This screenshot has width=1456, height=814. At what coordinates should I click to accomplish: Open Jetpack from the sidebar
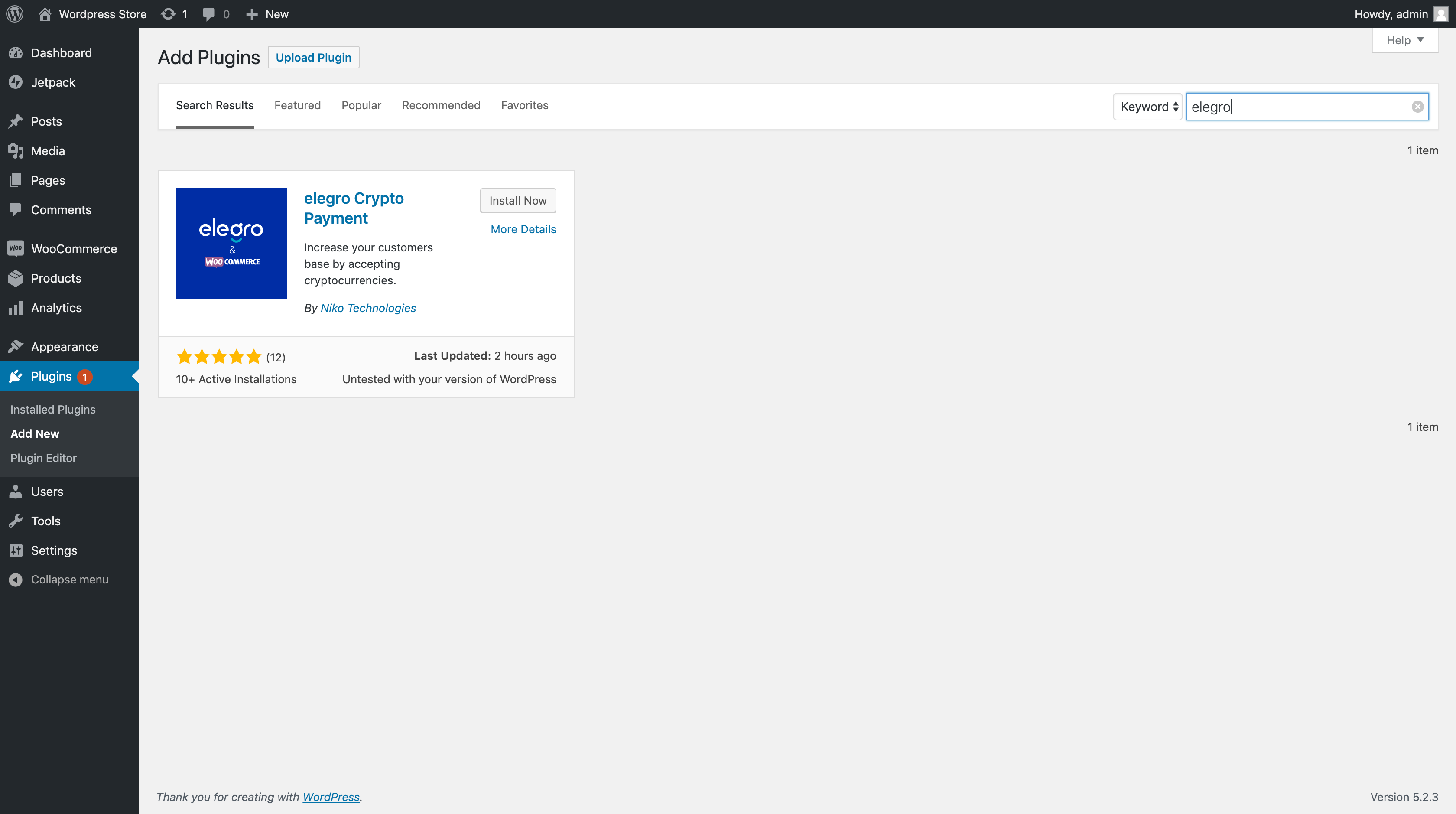(x=52, y=82)
